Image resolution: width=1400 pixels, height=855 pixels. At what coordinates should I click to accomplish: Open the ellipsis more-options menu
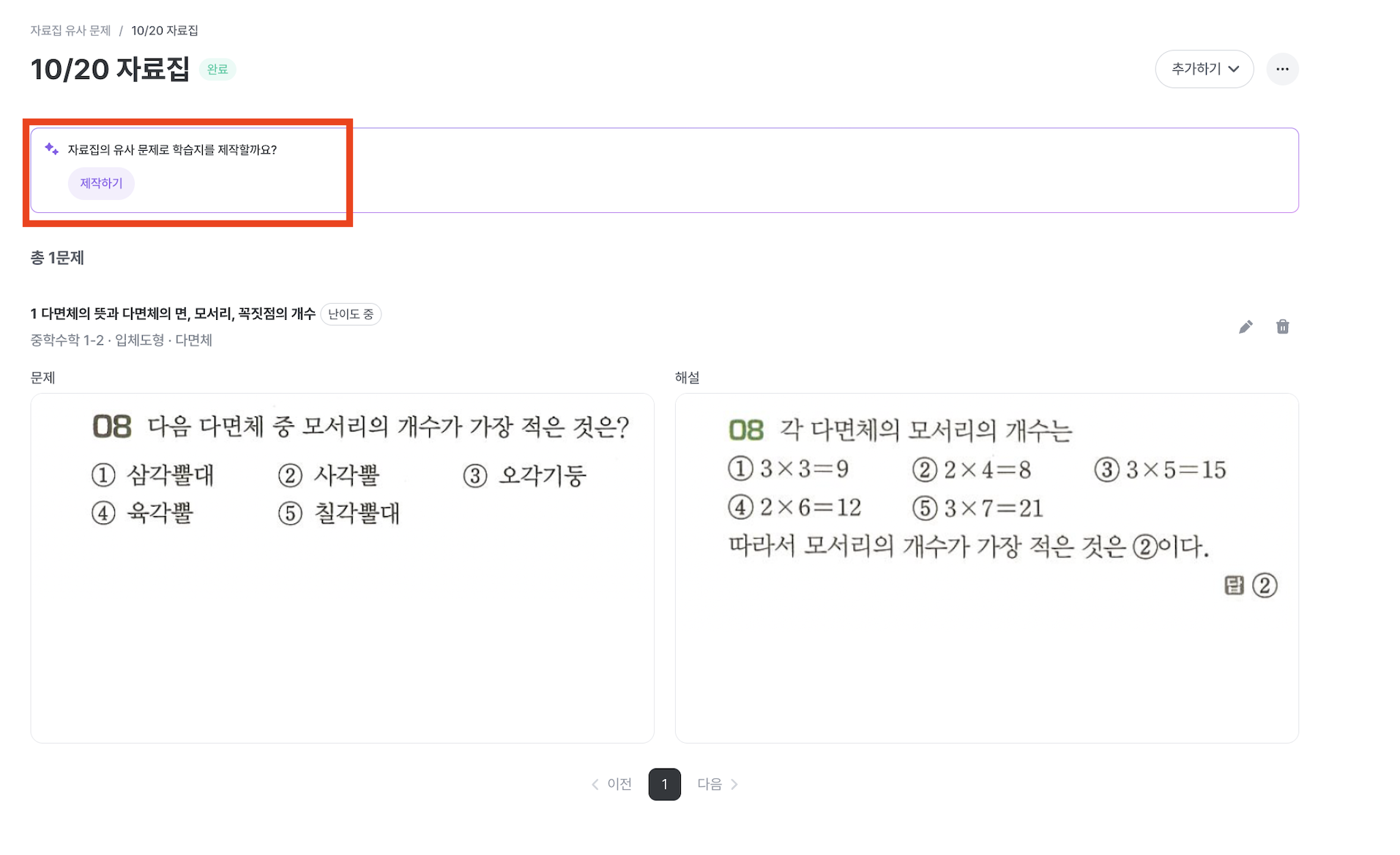[1283, 69]
